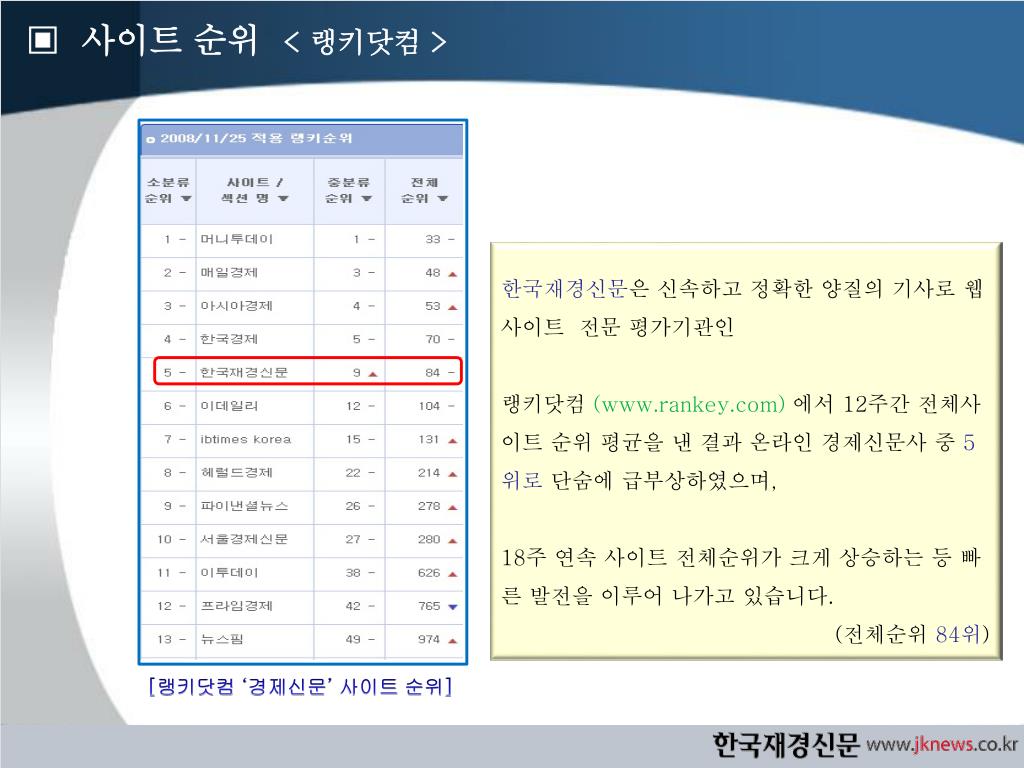Image resolution: width=1024 pixels, height=768 pixels.
Task: Click red up arrow beside 53 (아시아경제)
Action: (453, 308)
